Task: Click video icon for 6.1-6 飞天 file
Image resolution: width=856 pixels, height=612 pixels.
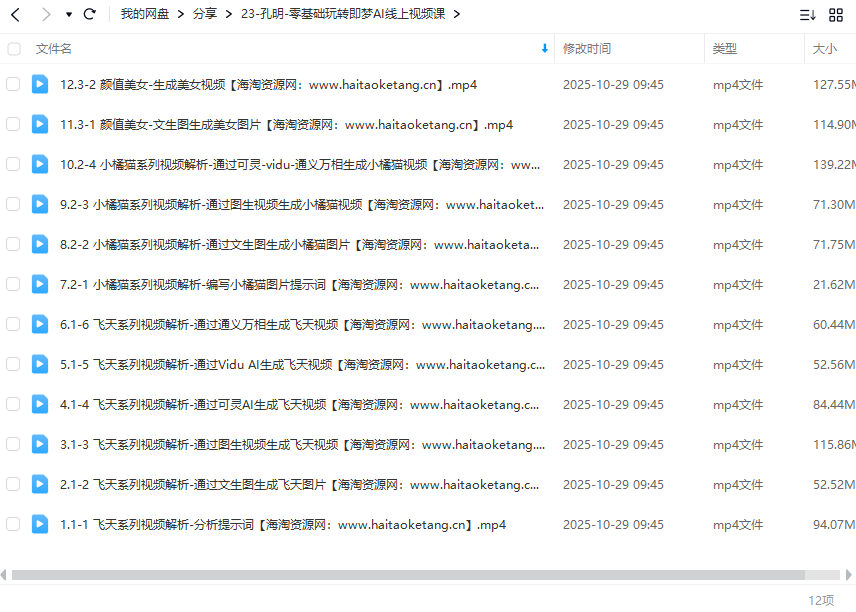Action: pos(39,324)
